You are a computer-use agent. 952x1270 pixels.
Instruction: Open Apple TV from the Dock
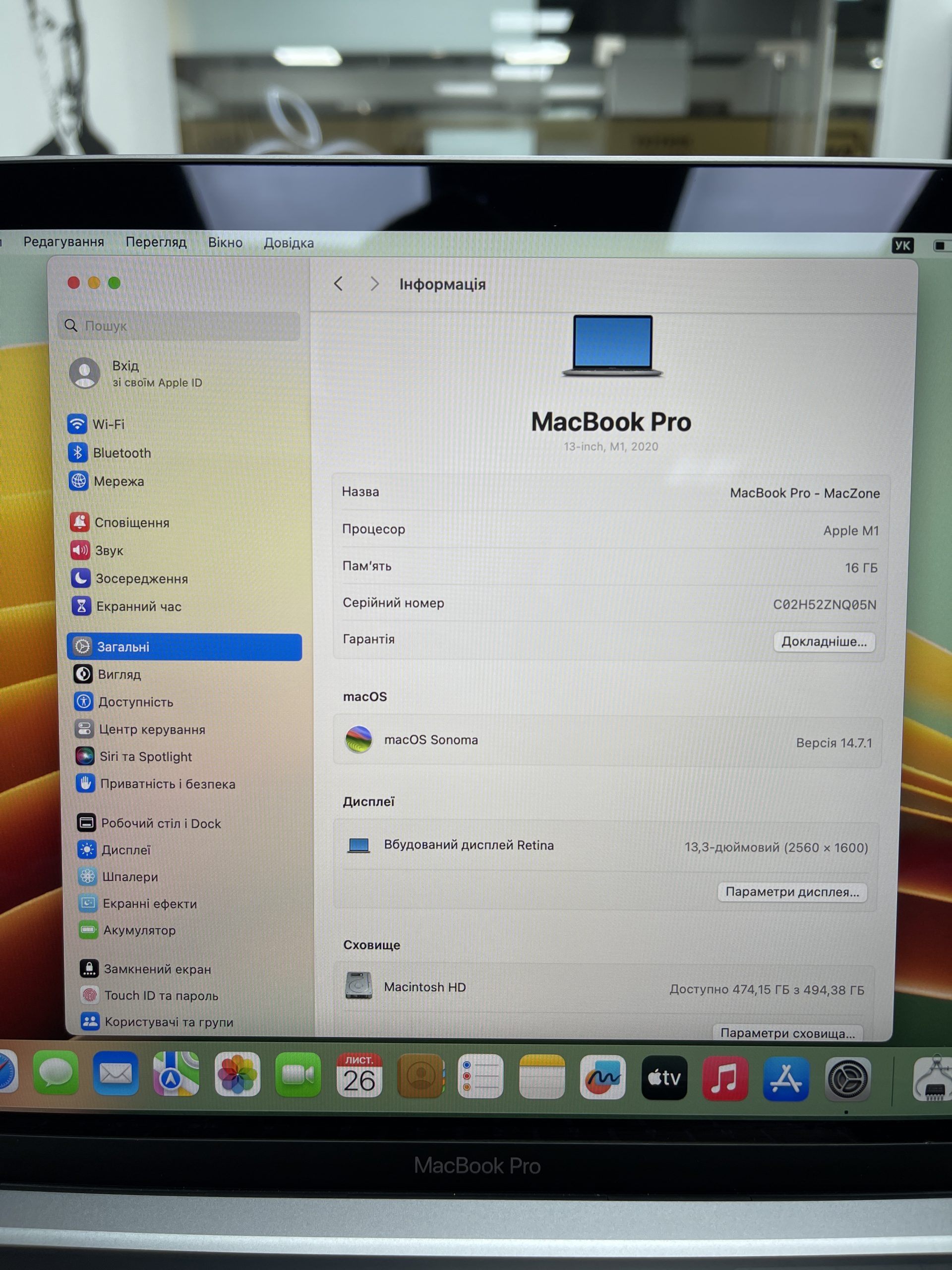point(664,1078)
